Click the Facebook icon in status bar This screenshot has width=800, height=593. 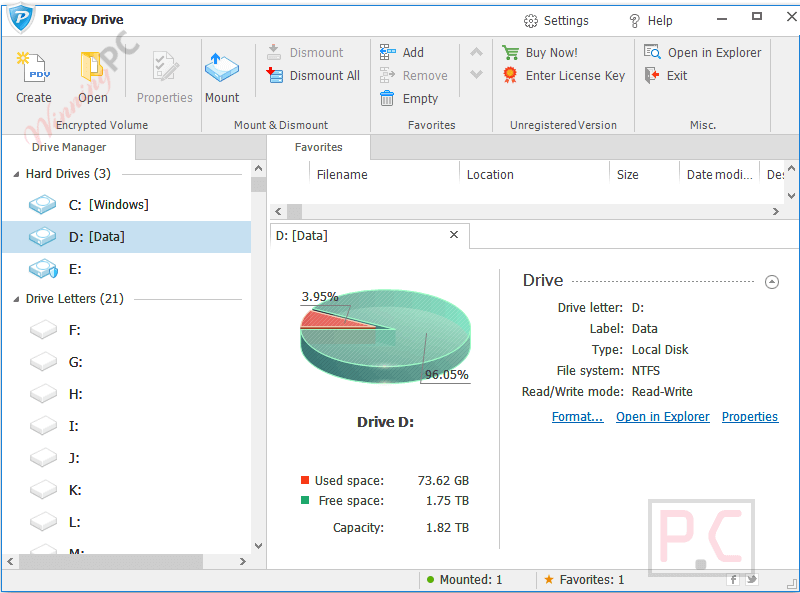[733, 580]
